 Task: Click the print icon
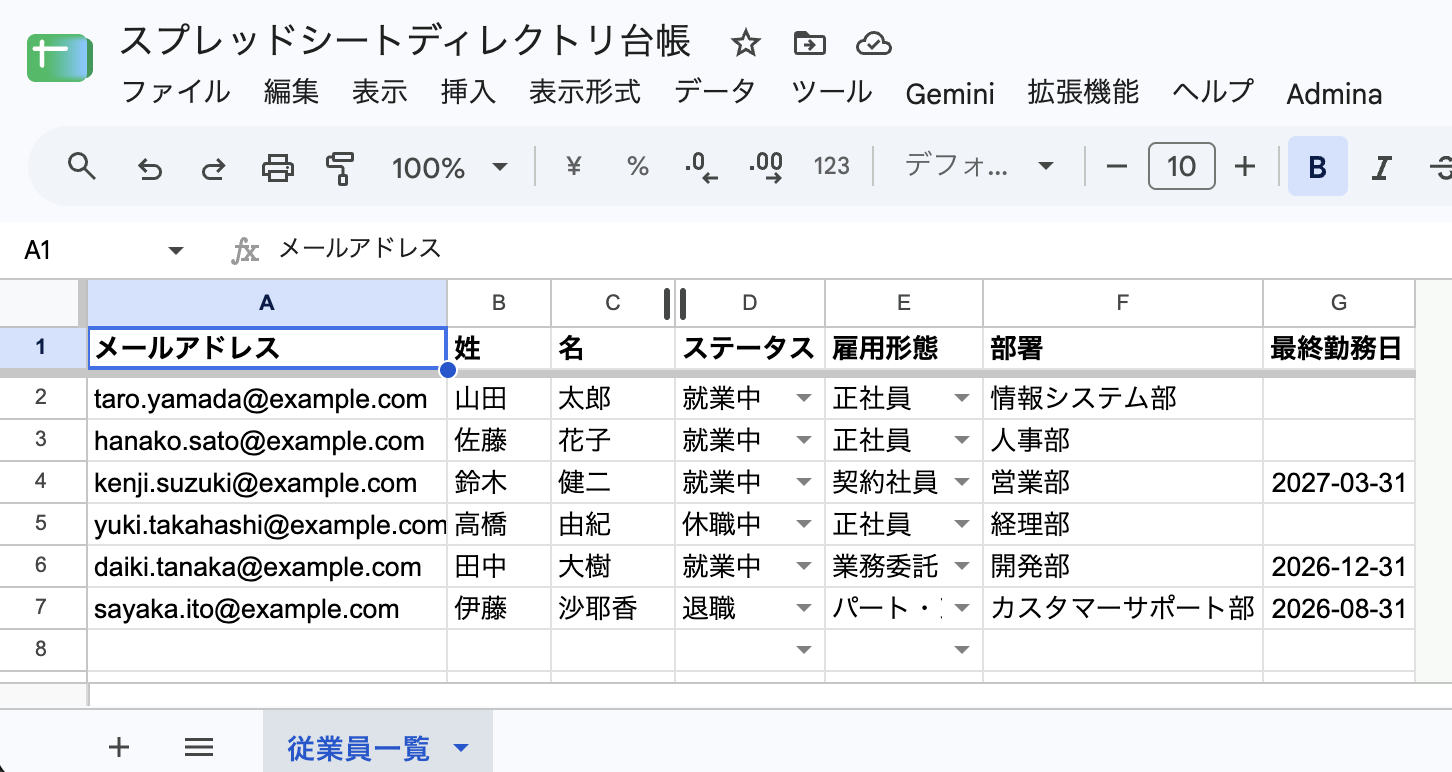tap(277, 167)
